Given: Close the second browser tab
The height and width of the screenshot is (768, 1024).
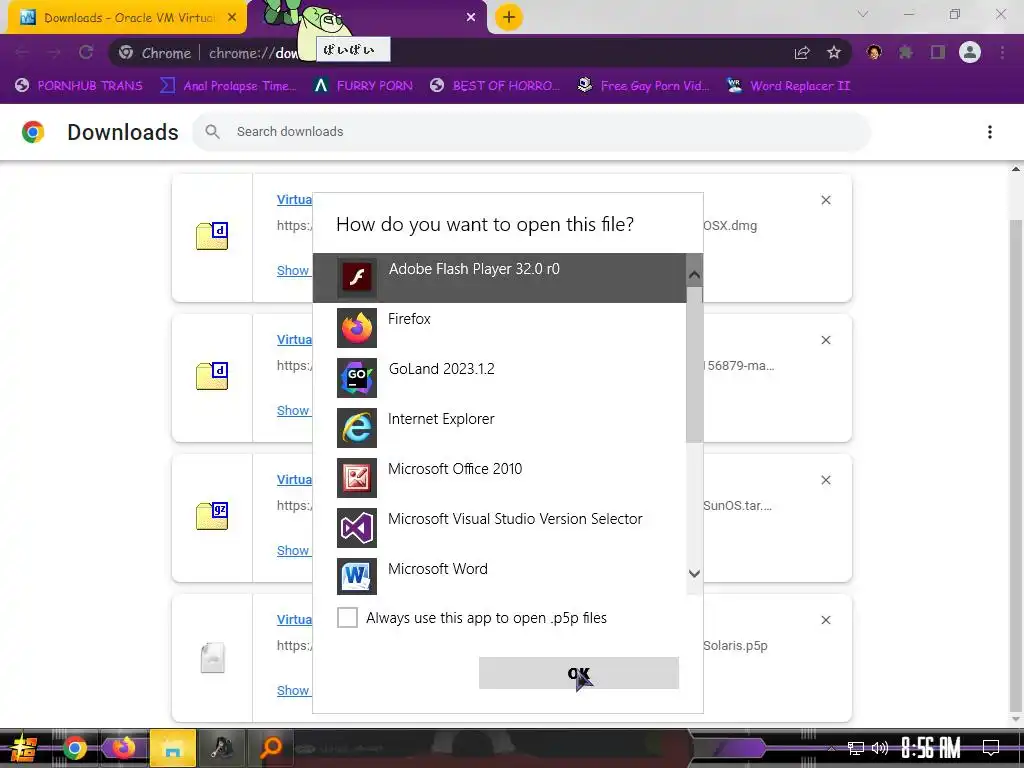Looking at the screenshot, I should 471,18.
